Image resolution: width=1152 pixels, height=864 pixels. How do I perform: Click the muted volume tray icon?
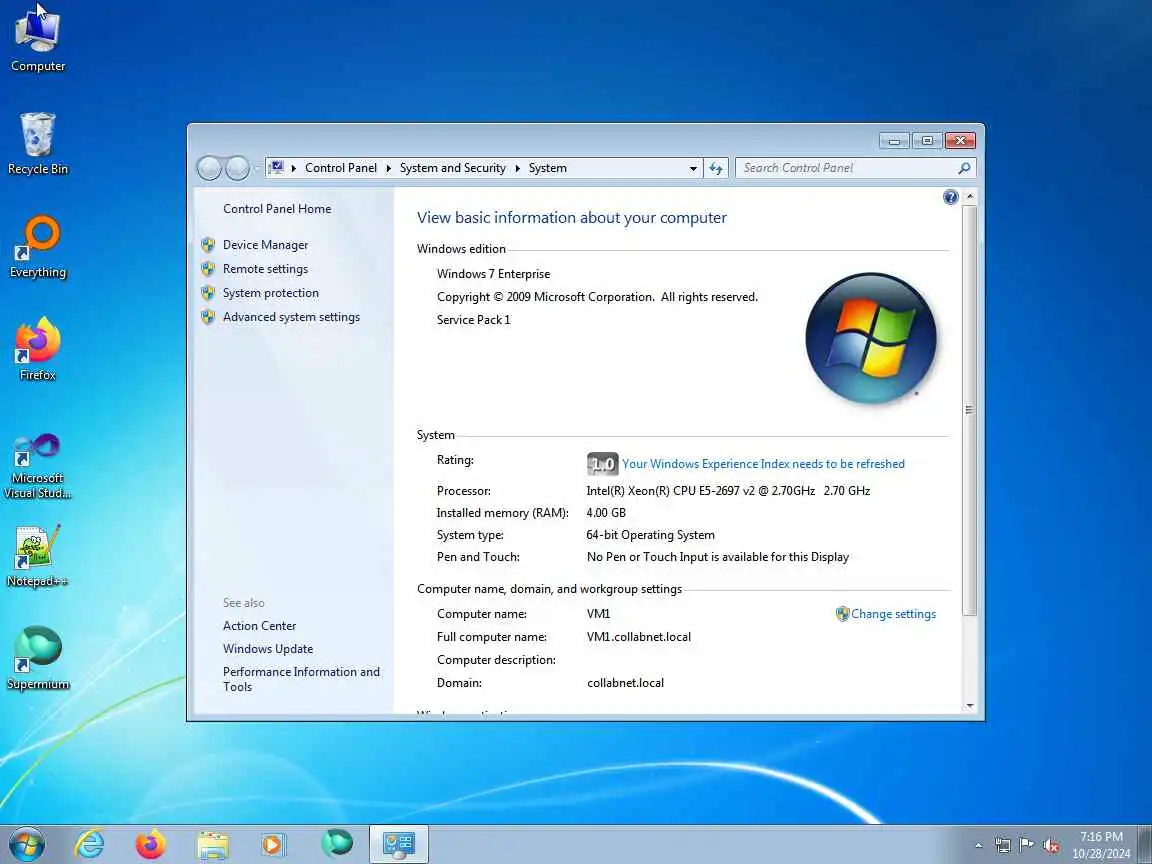pos(1051,846)
